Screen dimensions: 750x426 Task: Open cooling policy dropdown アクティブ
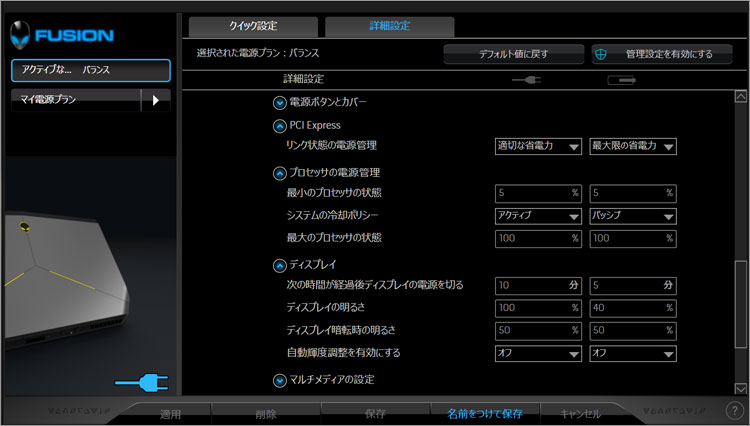coord(538,216)
